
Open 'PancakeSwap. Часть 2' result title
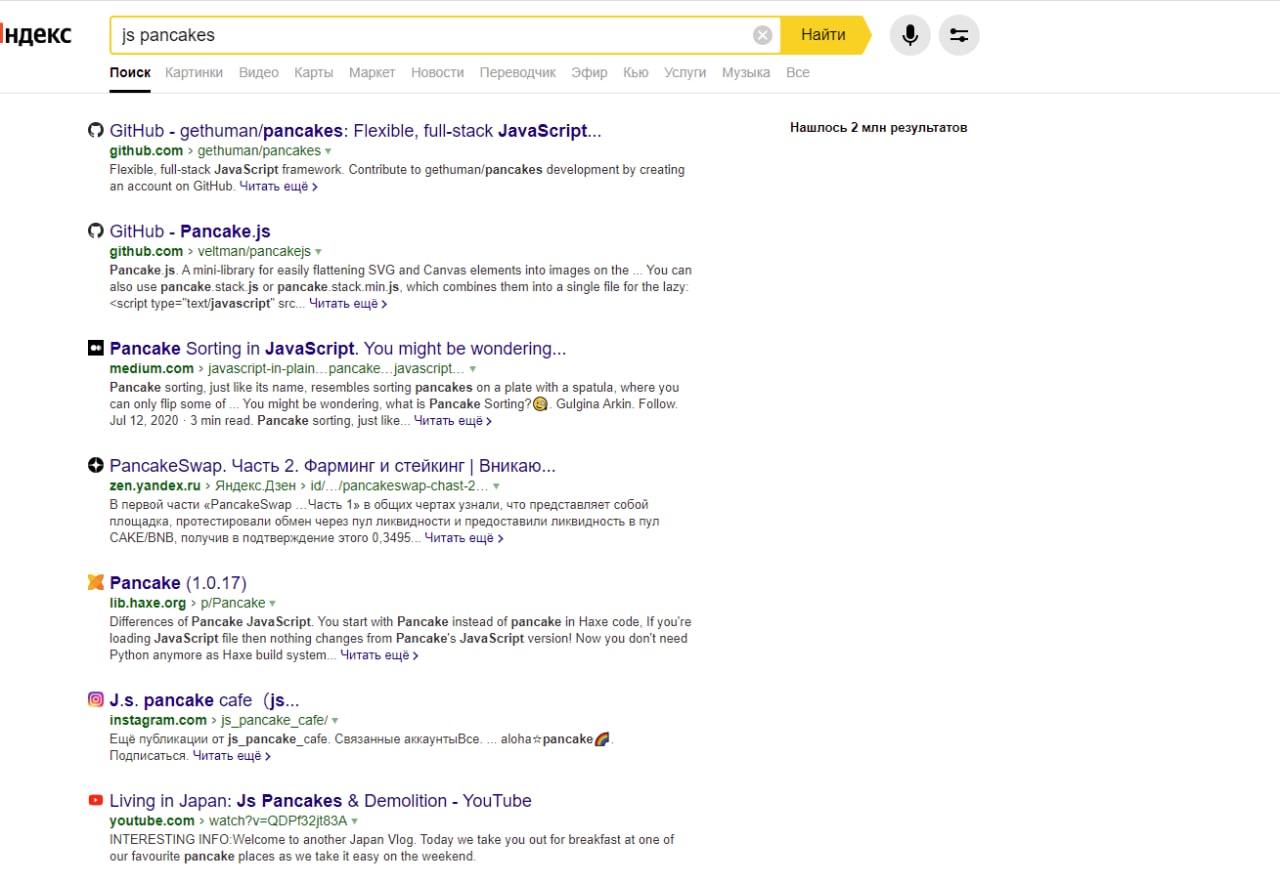[x=333, y=466]
